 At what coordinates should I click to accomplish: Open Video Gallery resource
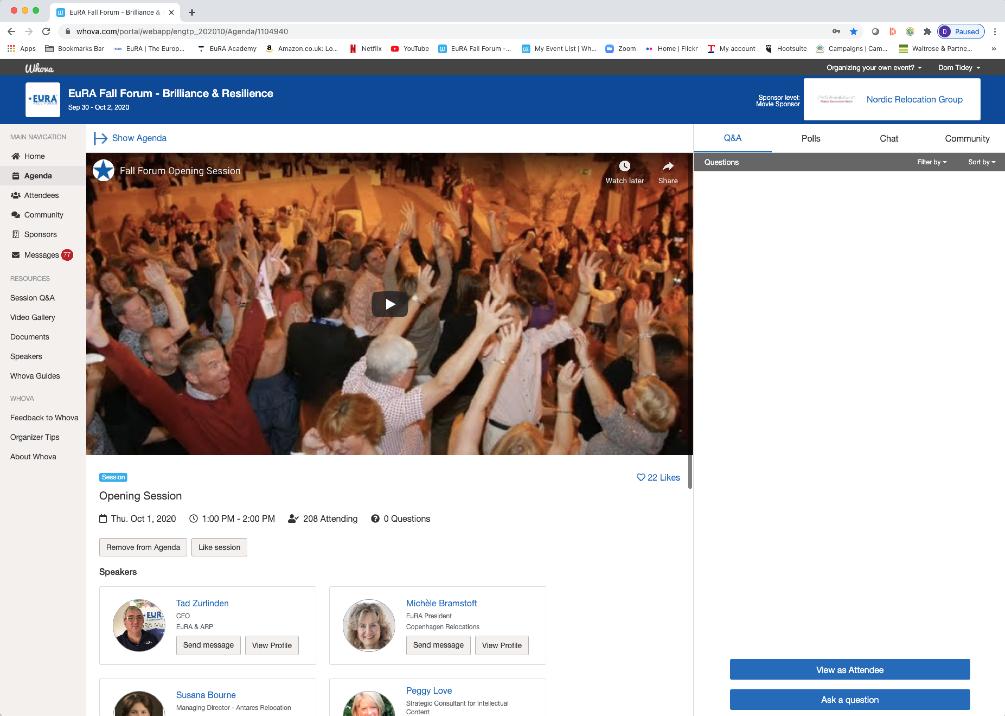[33, 317]
